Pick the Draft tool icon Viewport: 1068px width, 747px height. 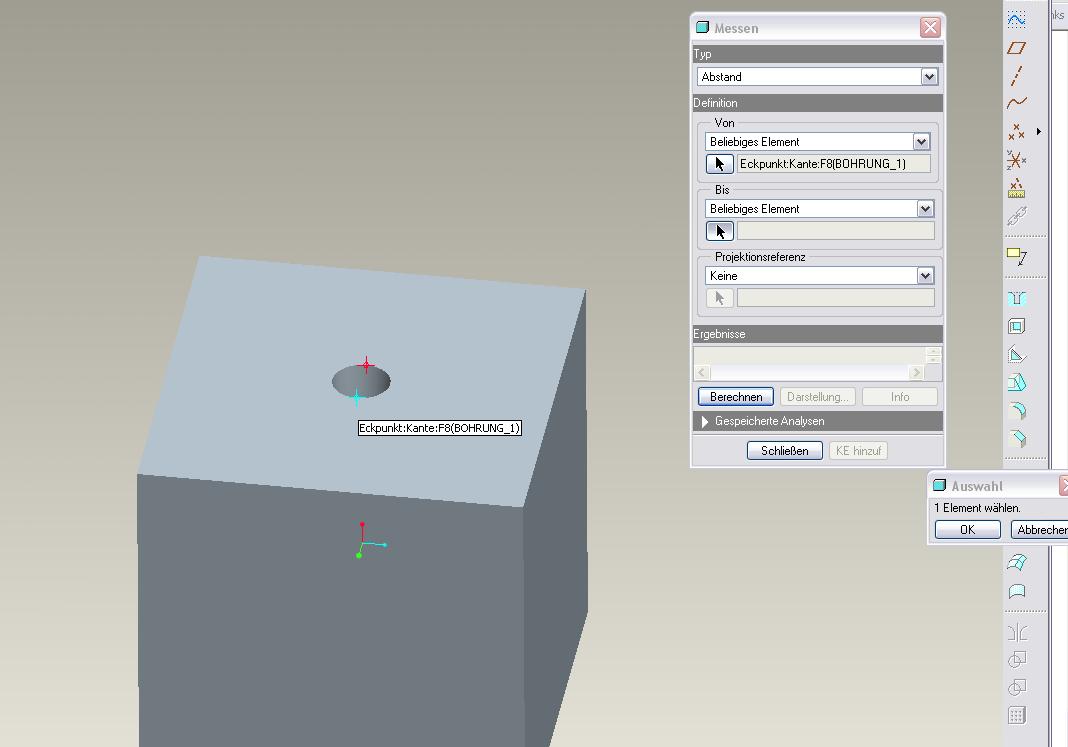pyautogui.click(x=1016, y=383)
